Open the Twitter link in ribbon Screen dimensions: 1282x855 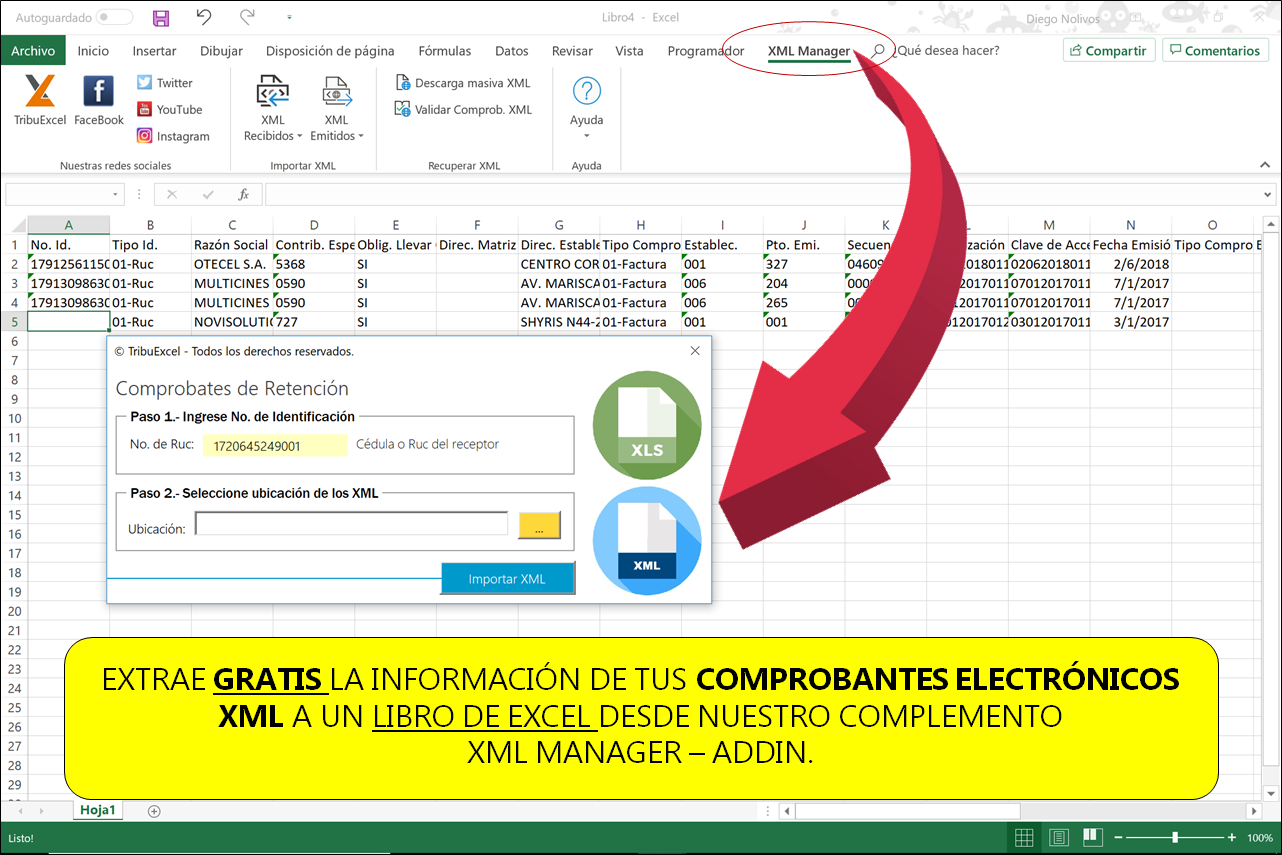165,83
